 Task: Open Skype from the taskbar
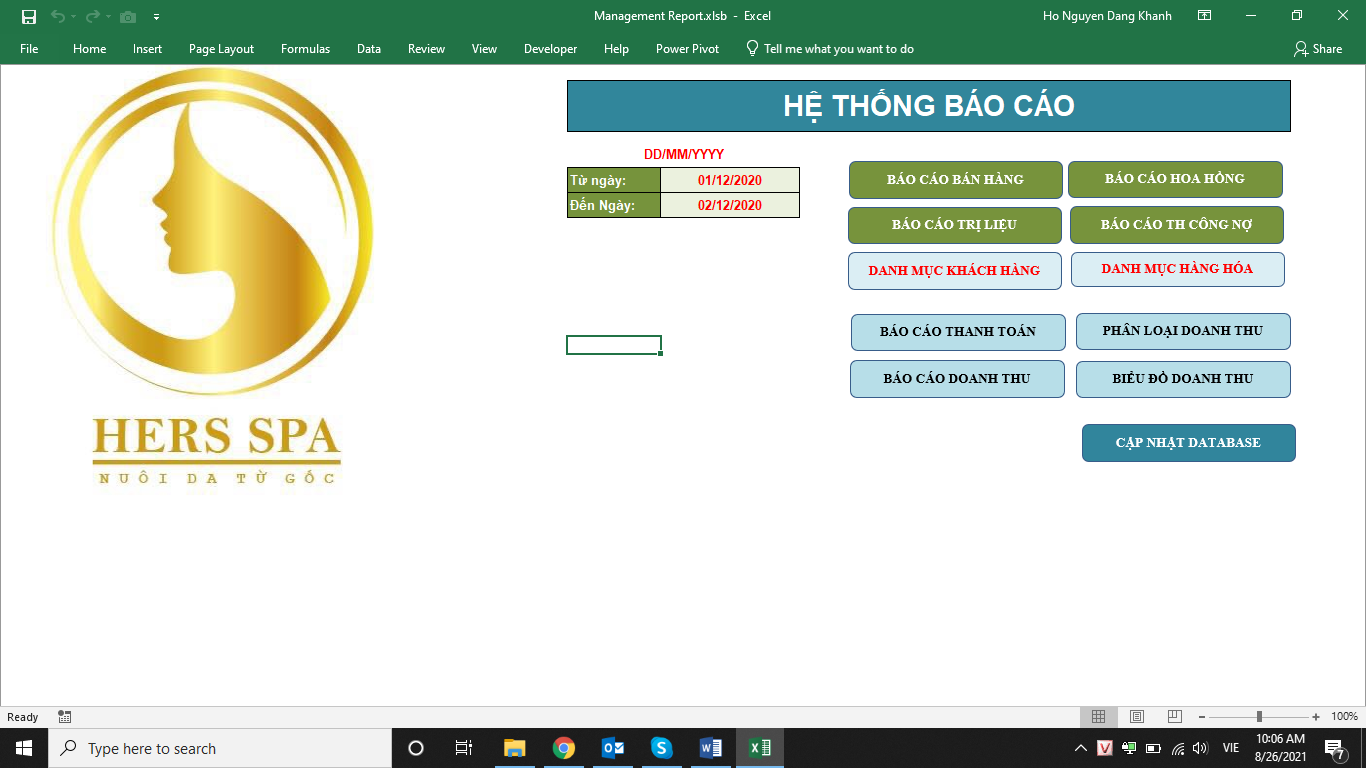point(661,748)
